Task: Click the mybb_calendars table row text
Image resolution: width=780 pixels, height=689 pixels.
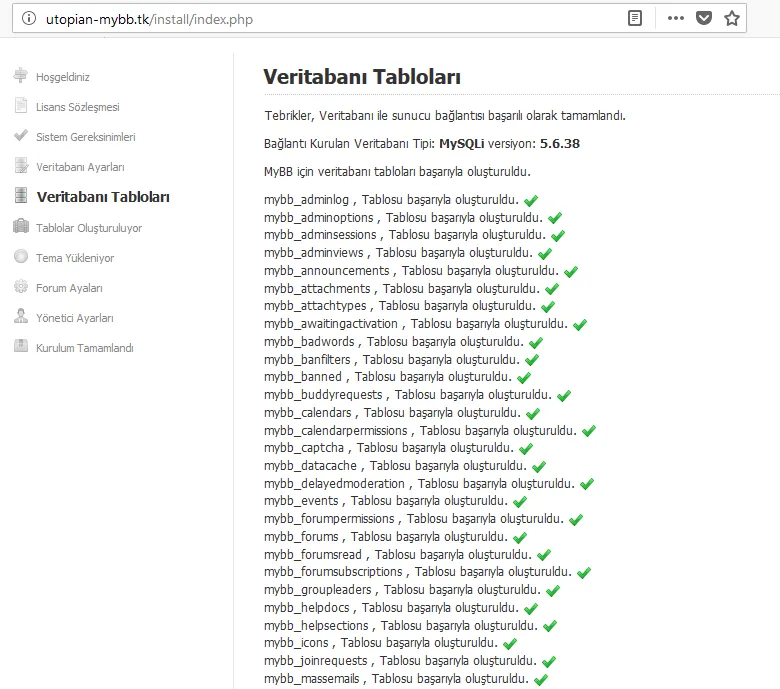Action: (x=392, y=413)
